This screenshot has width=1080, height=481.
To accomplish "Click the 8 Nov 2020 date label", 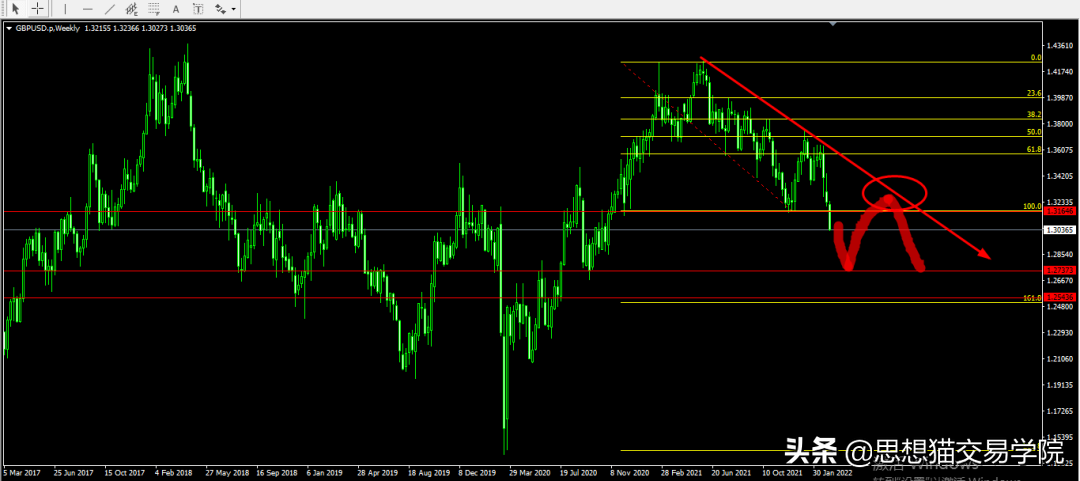I will coord(630,473).
